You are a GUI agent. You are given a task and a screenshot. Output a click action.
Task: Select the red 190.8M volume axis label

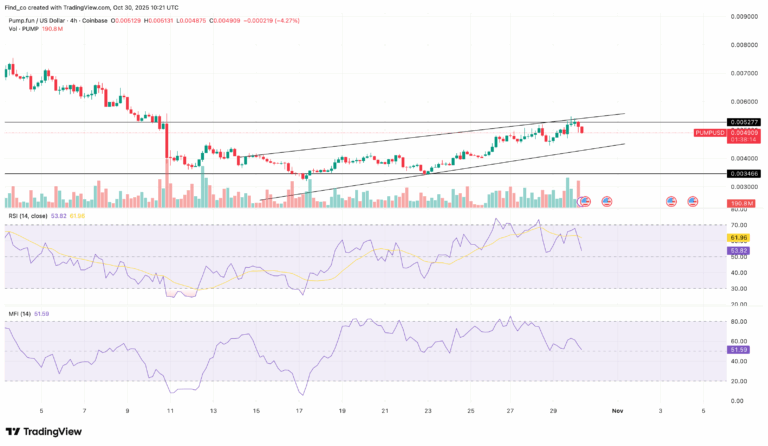tap(741, 203)
